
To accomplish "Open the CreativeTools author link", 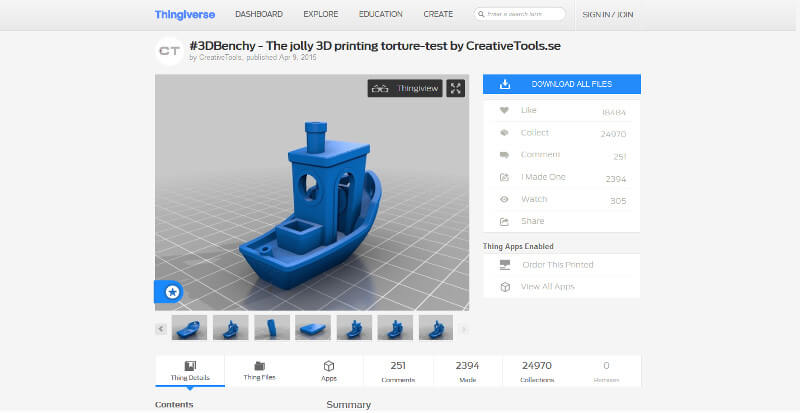I will 220,58.
